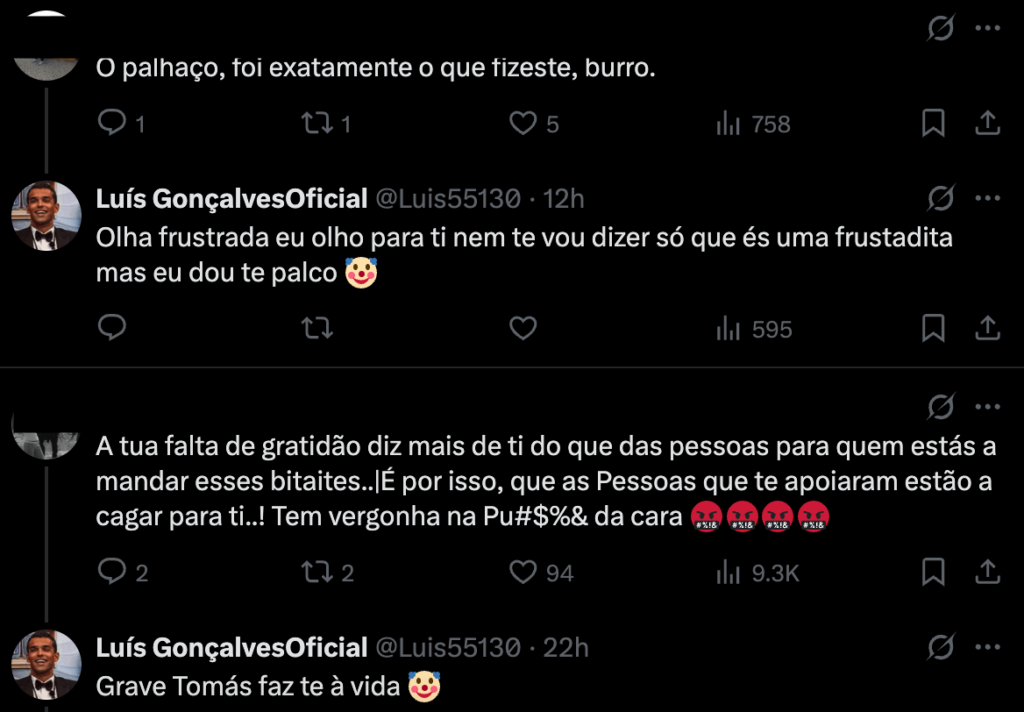Reply to the 'Olha frustrada' tweet
1024x712 pixels.
113,328
